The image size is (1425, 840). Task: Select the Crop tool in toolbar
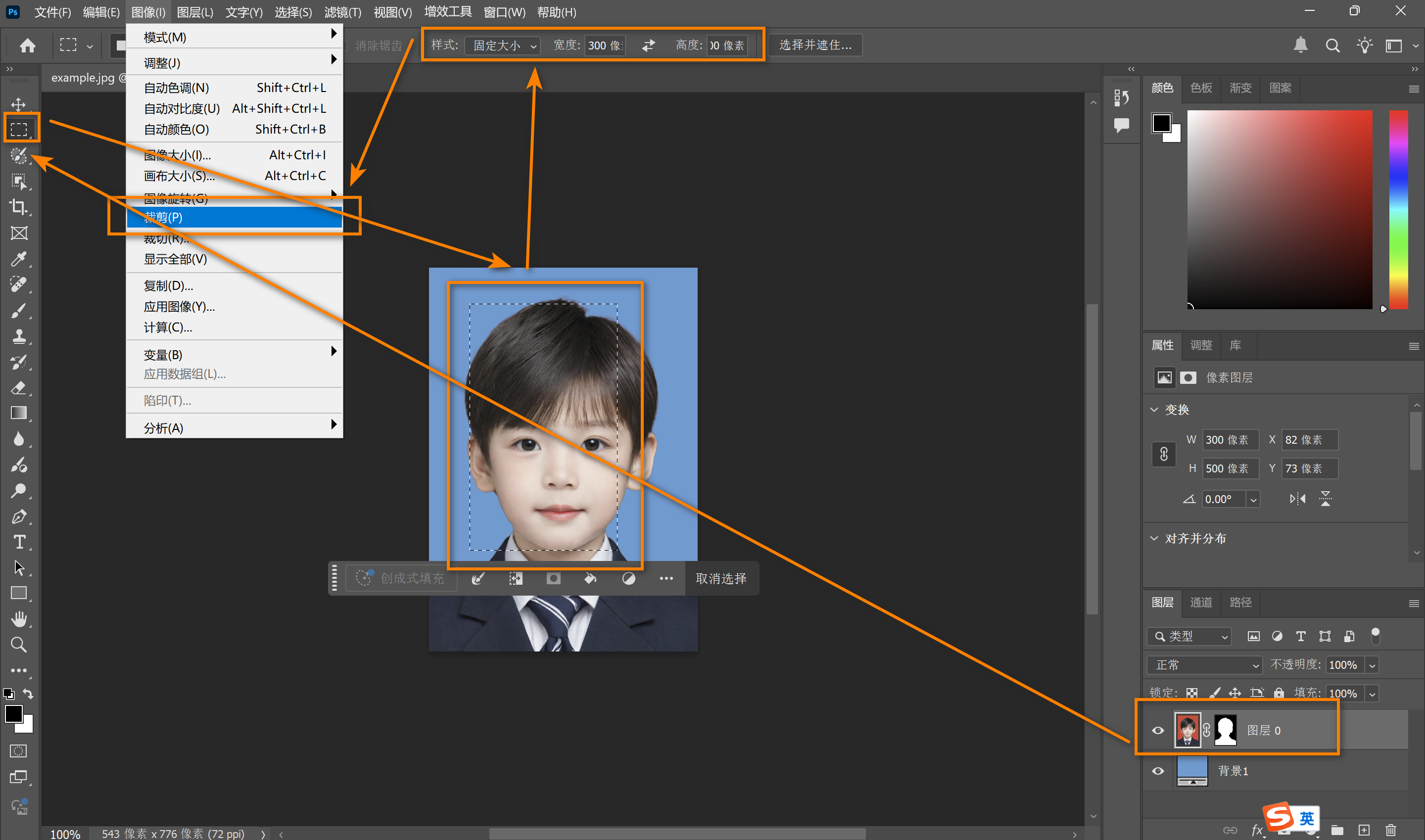[x=19, y=207]
